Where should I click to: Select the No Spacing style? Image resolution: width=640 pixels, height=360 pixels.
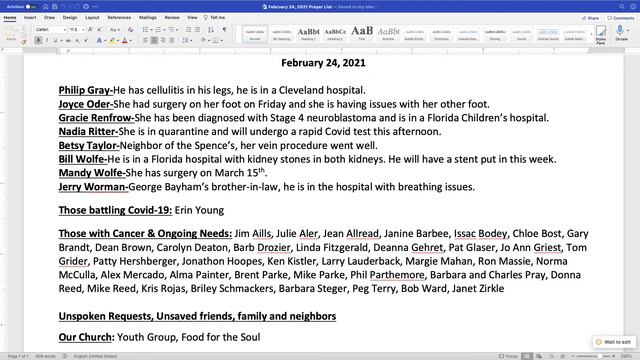point(282,34)
